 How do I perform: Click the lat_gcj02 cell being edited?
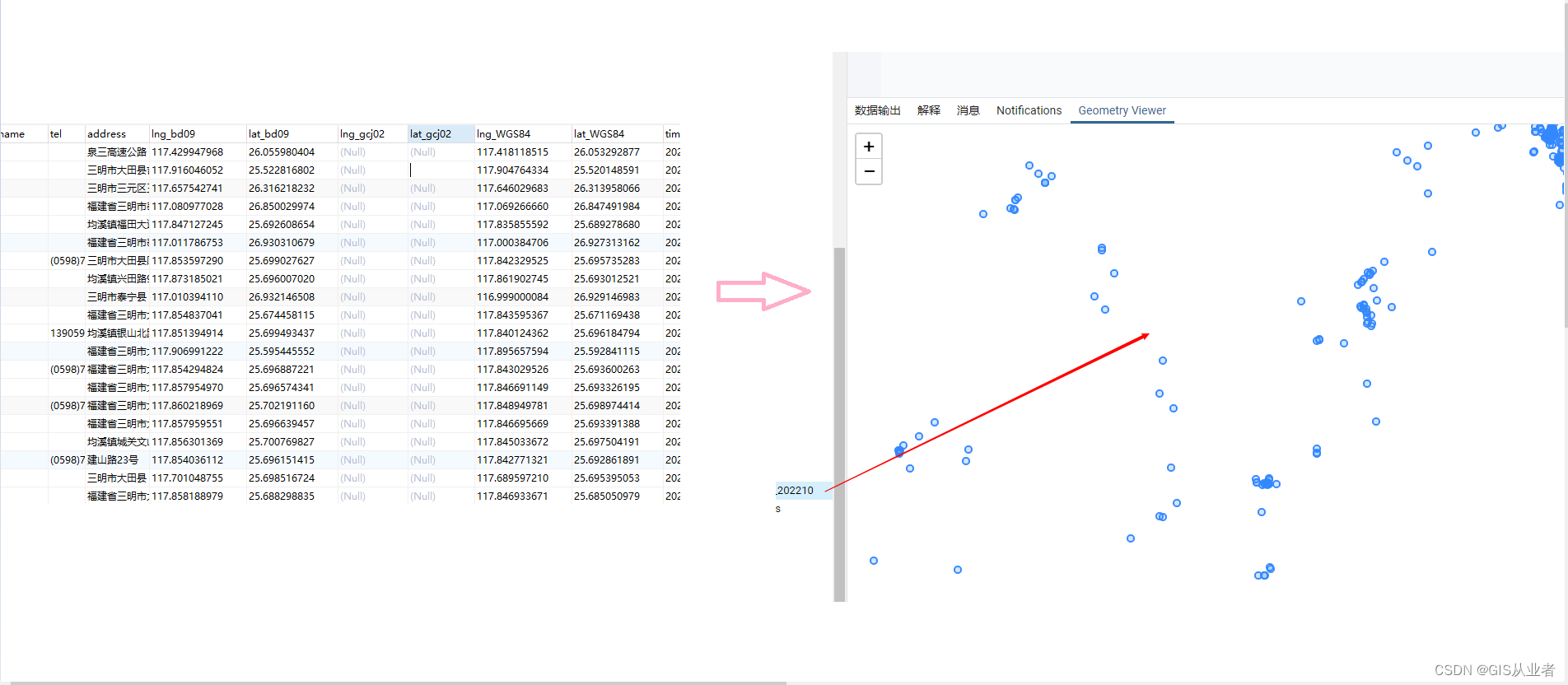coord(441,170)
